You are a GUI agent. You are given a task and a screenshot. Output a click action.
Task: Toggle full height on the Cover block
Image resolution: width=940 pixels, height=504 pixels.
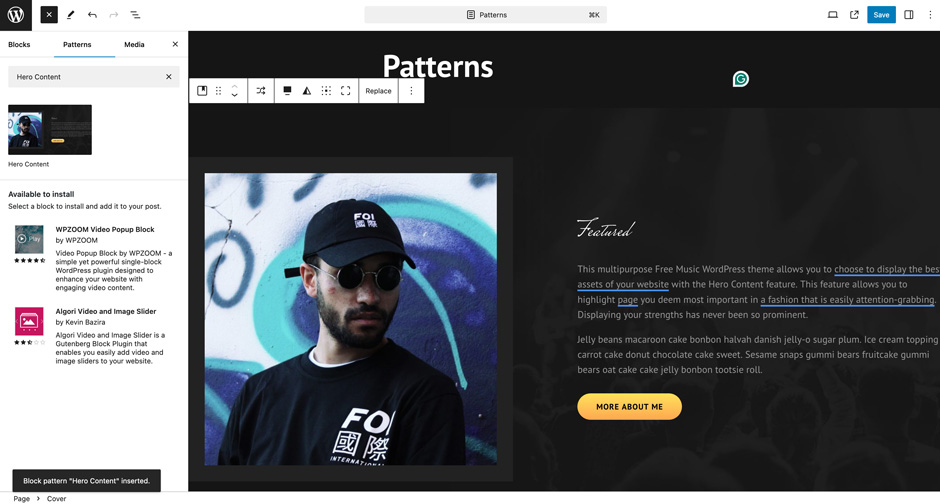click(345, 91)
